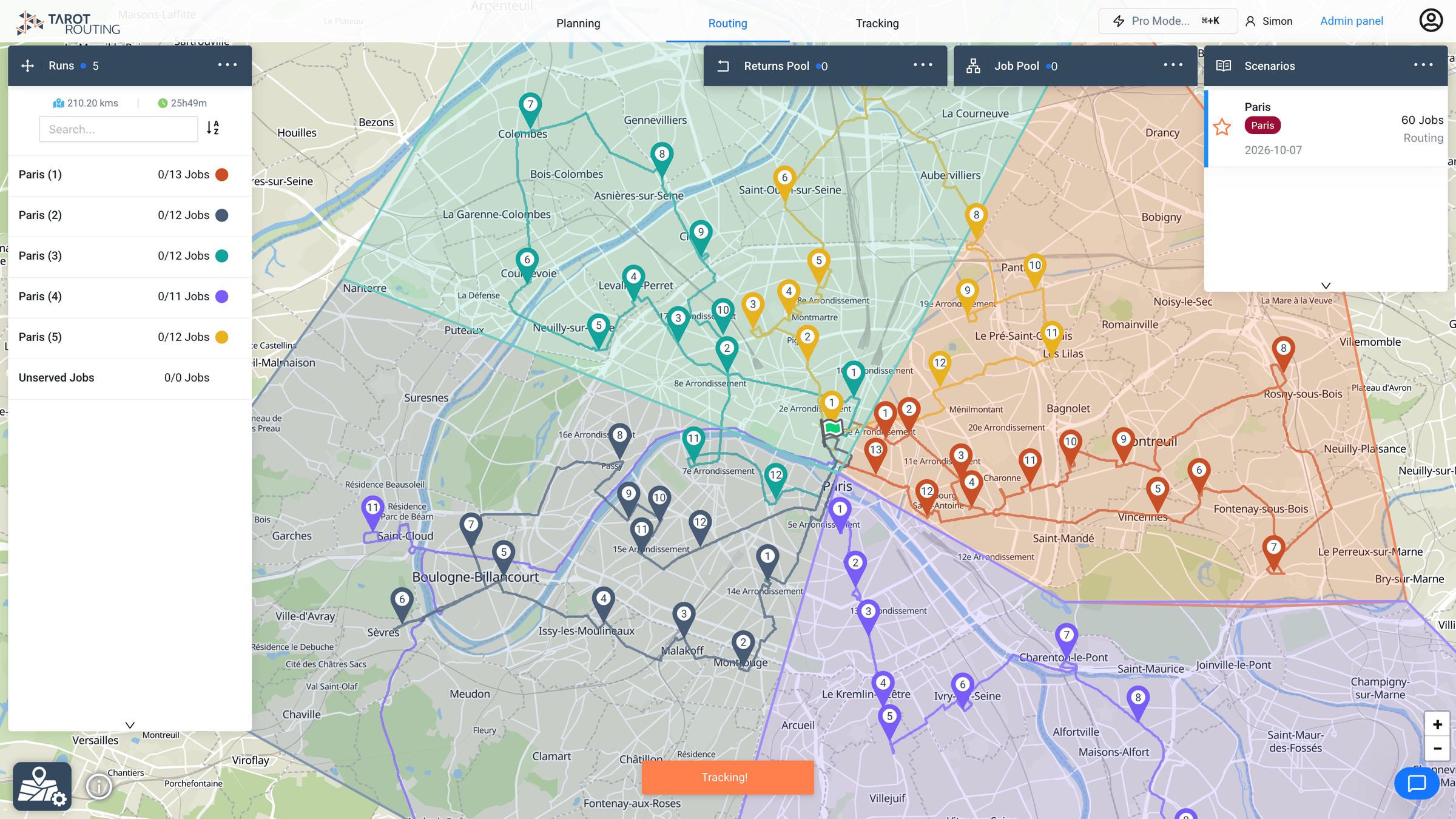Click the Job Pool hierarchy icon
Image resolution: width=1456 pixels, height=819 pixels.
[x=973, y=66]
